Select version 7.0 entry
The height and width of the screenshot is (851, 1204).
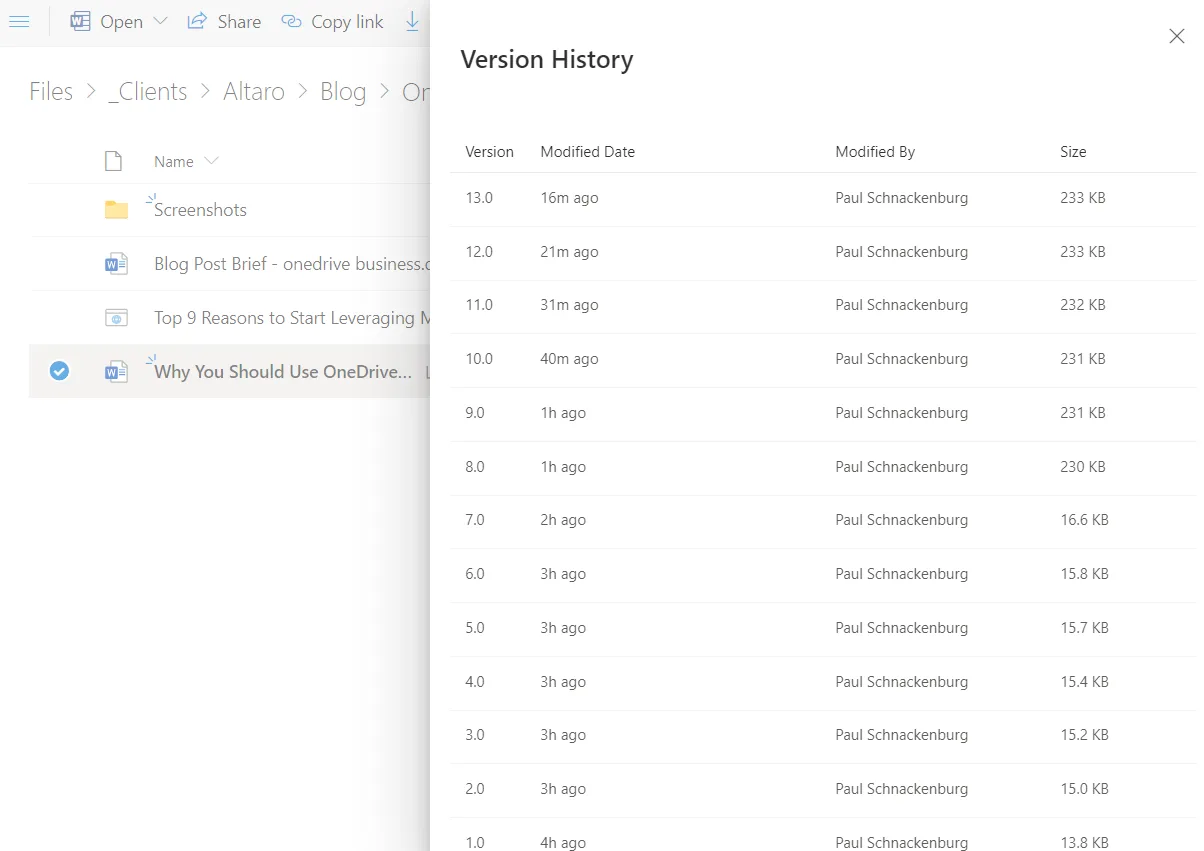click(823, 520)
